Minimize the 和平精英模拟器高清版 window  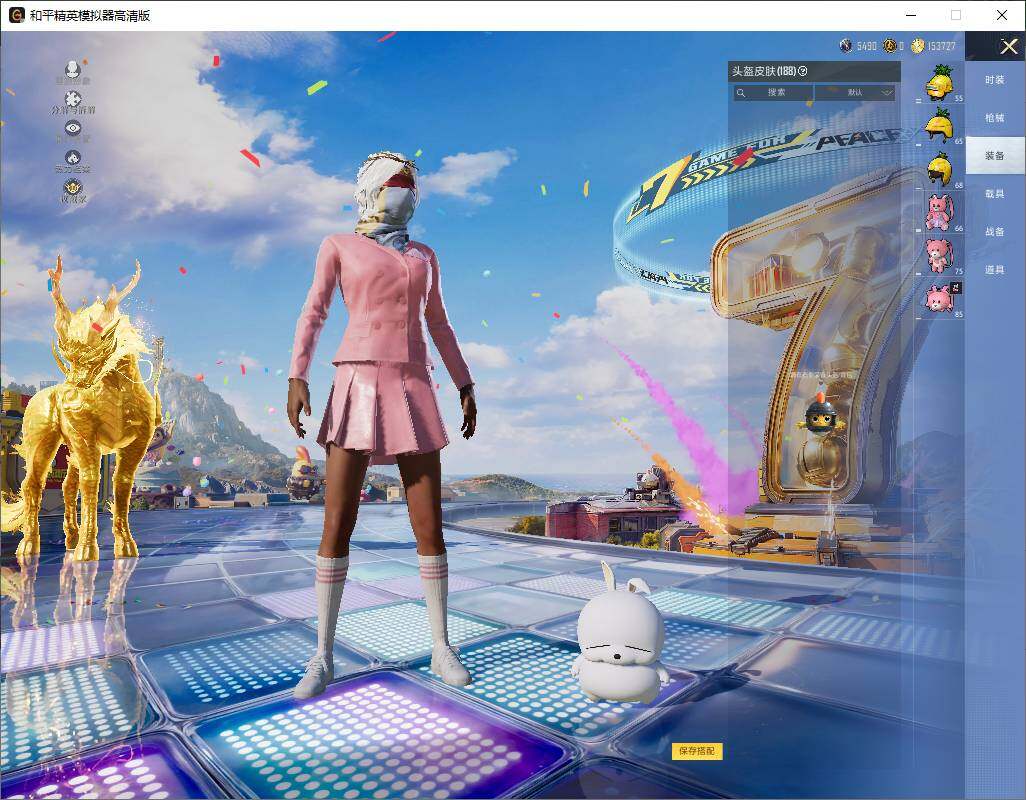click(x=911, y=15)
